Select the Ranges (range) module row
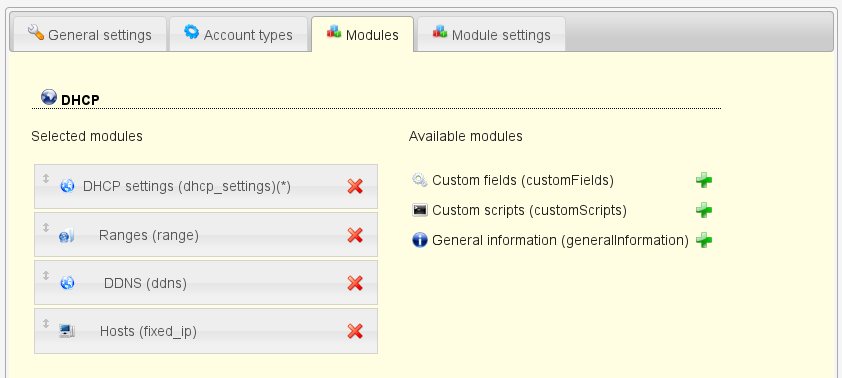The width and height of the screenshot is (842, 378). tap(206, 235)
